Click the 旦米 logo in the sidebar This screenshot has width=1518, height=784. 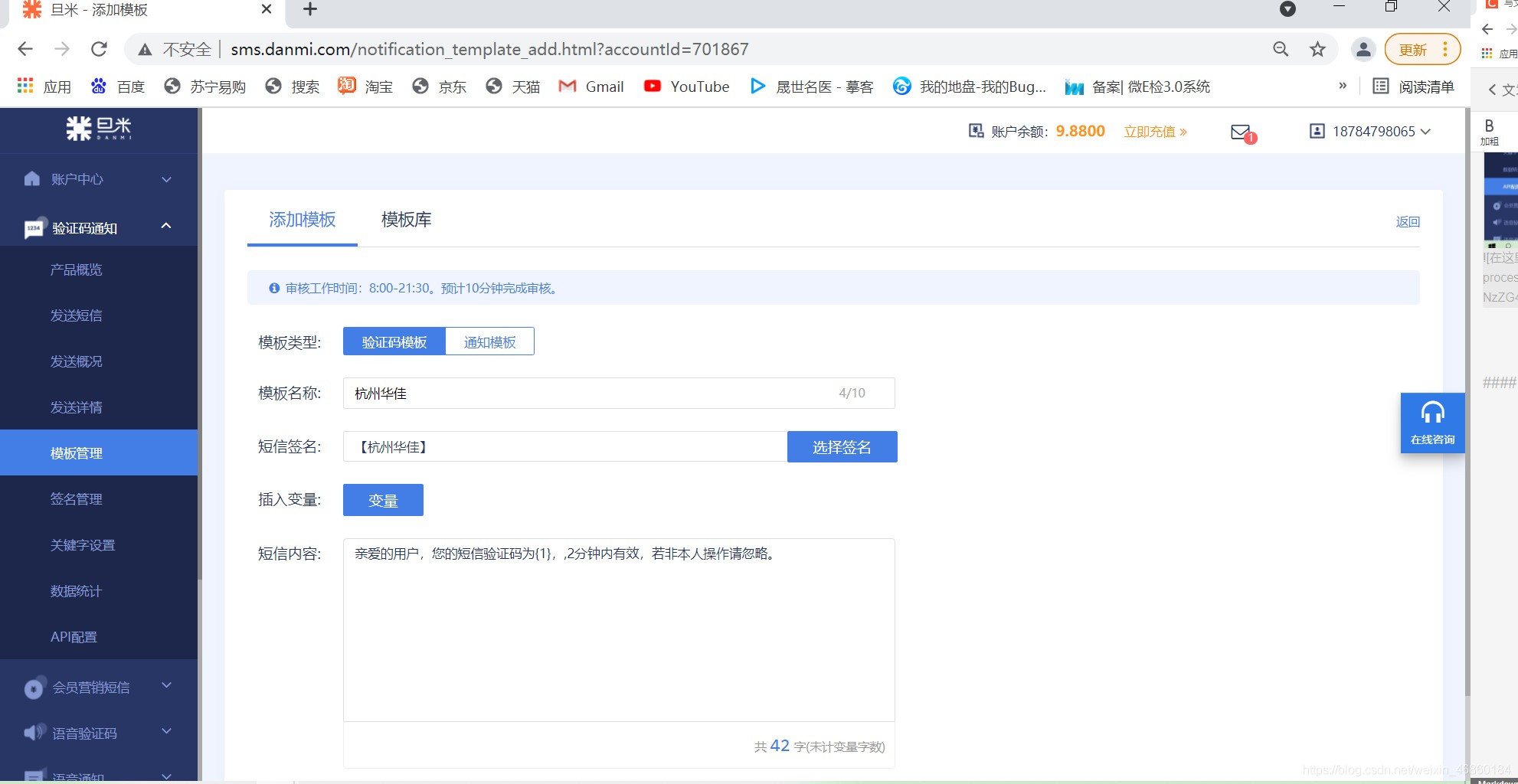98,129
